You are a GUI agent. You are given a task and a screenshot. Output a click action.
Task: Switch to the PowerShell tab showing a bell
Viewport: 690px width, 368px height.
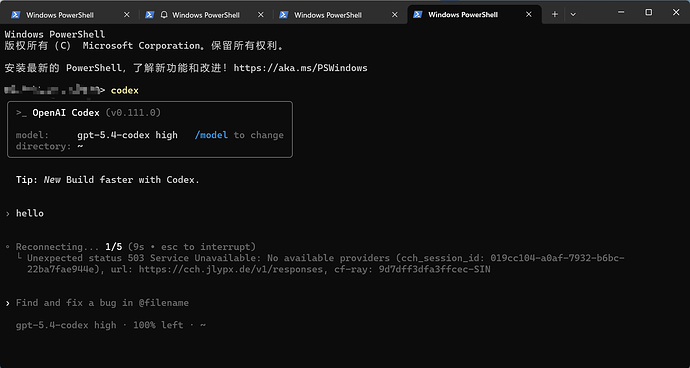tap(206, 15)
